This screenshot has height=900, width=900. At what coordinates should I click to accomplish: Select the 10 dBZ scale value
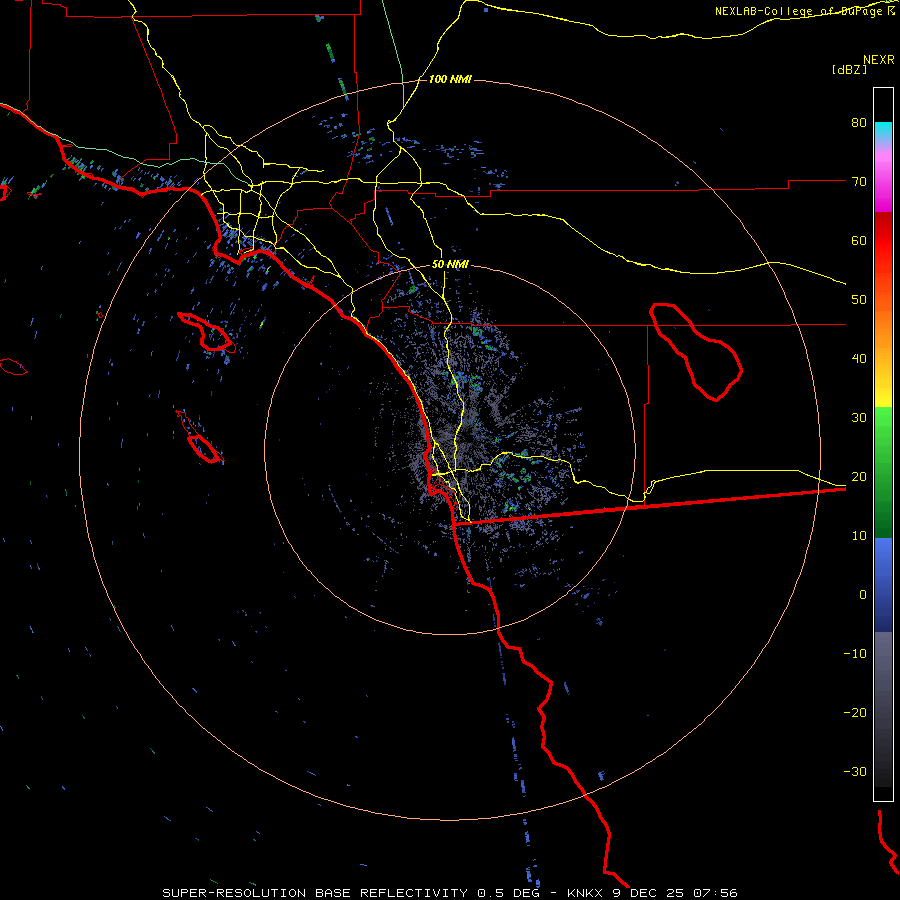coord(859,536)
